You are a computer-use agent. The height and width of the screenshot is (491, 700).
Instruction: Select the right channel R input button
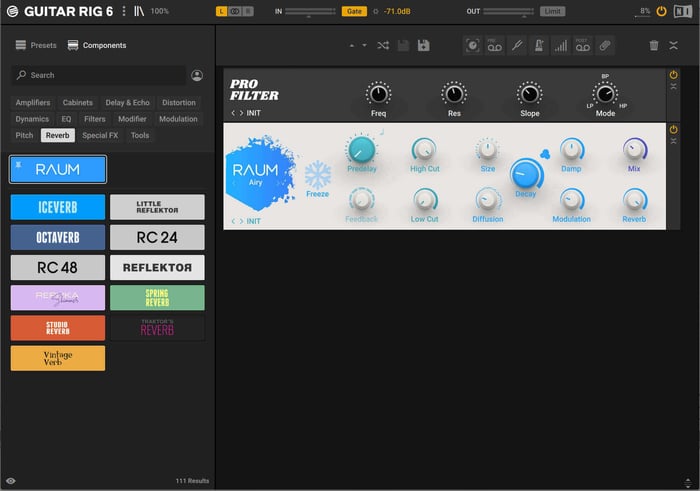pos(248,11)
